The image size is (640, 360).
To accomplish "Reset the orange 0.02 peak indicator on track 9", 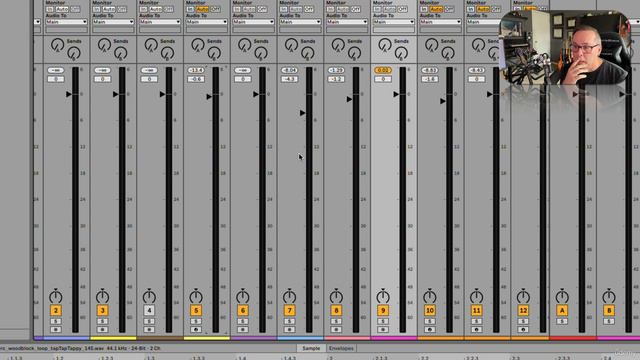I will click(383, 70).
